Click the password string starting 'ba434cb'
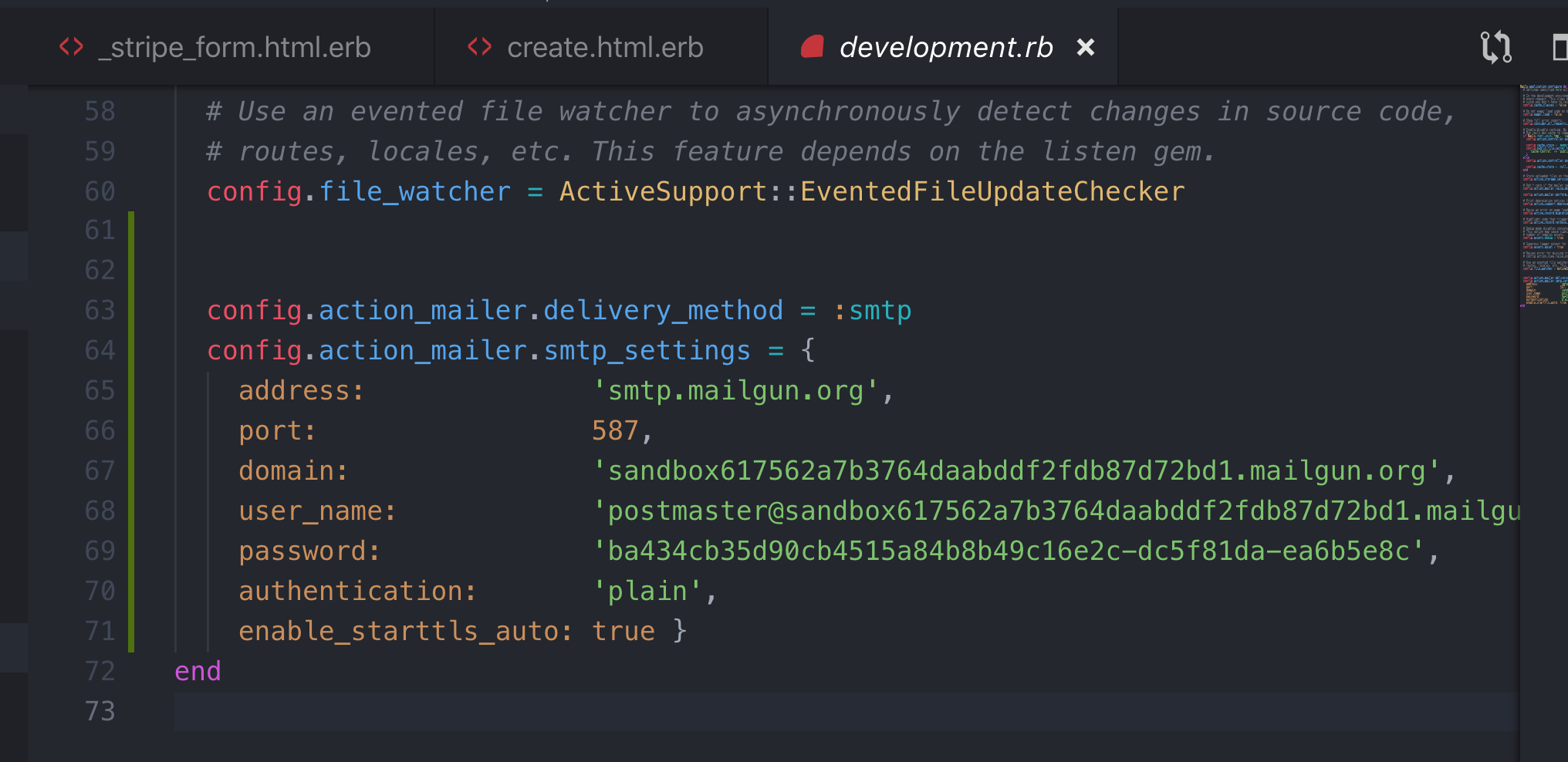Image resolution: width=1568 pixels, height=762 pixels. (x=1009, y=551)
